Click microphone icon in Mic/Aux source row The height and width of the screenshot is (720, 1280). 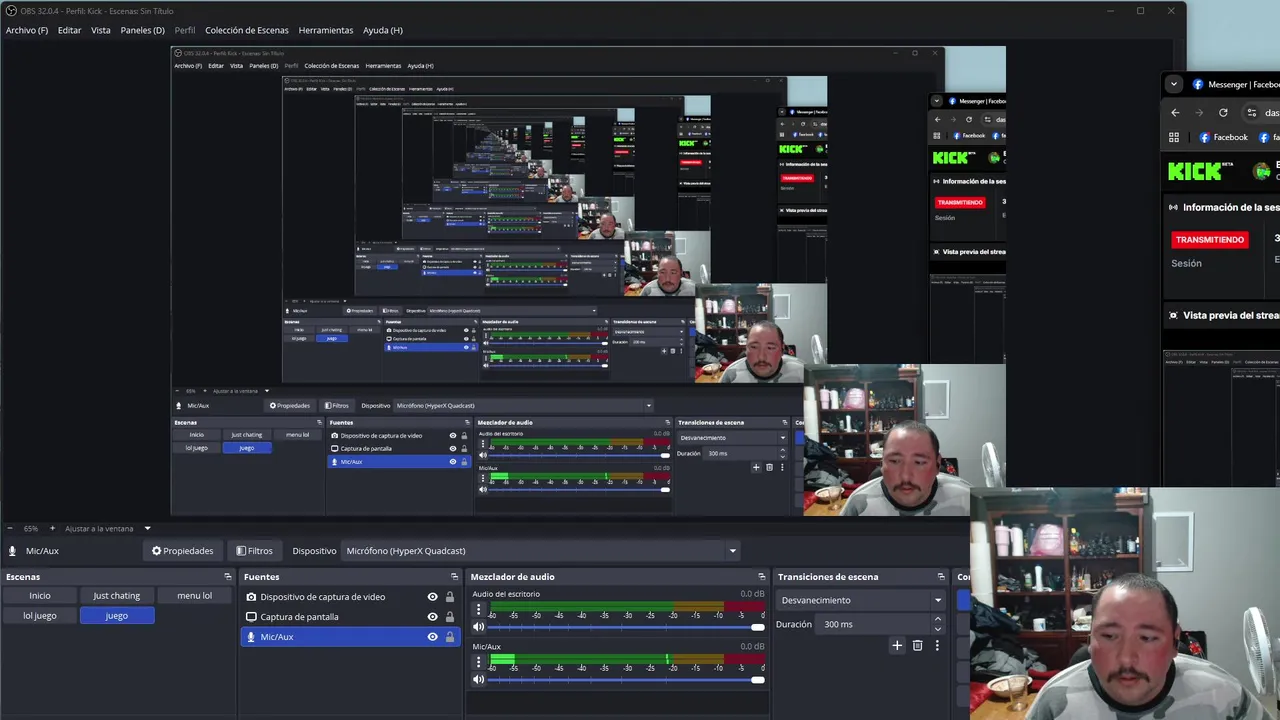252,637
